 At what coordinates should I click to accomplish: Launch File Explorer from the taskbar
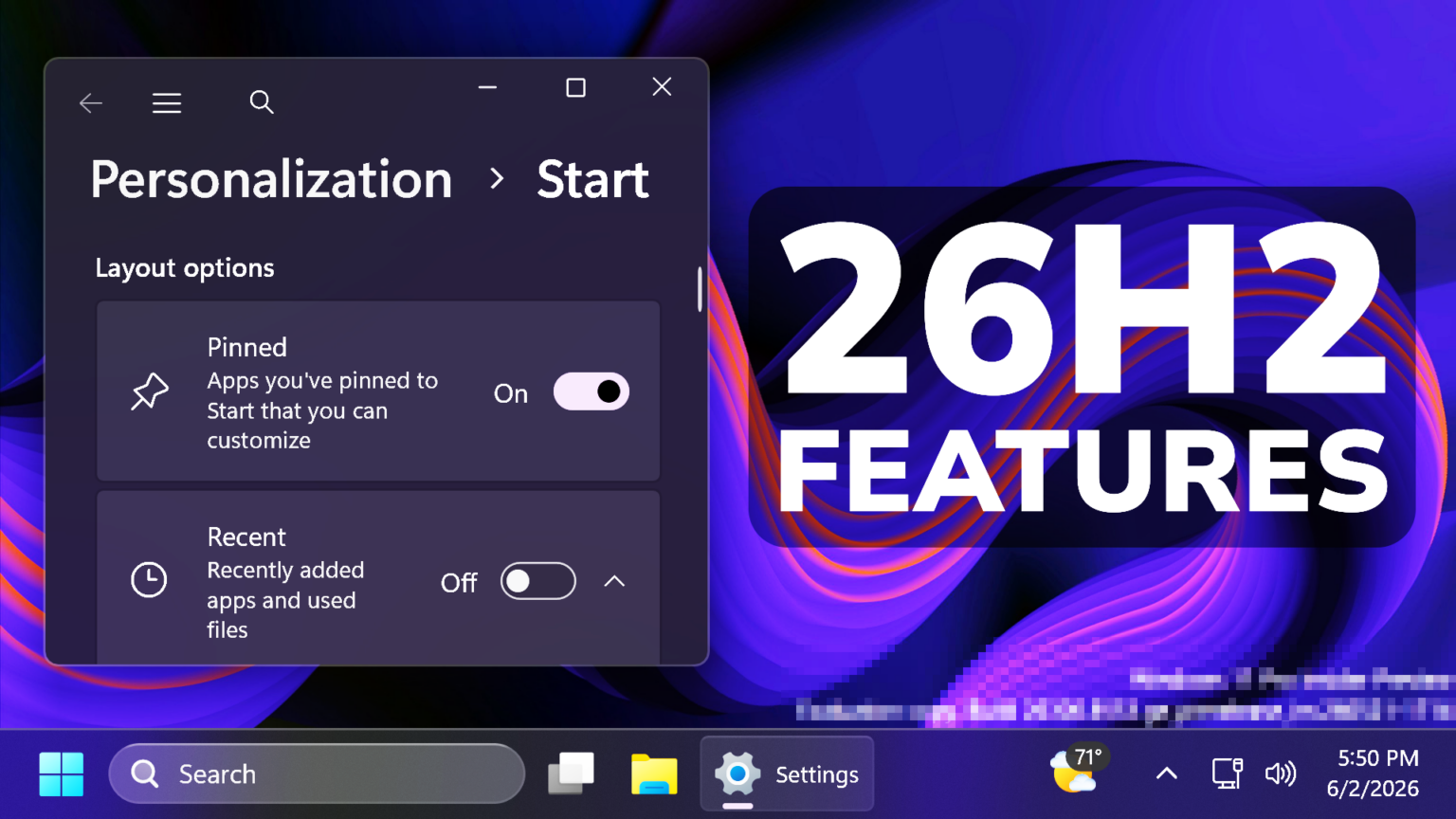click(x=654, y=774)
